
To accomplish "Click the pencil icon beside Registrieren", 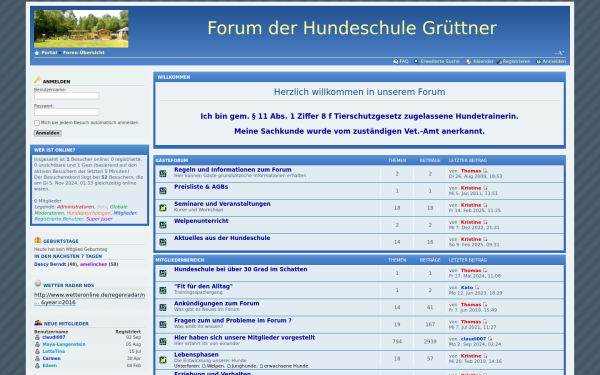I will (499, 62).
